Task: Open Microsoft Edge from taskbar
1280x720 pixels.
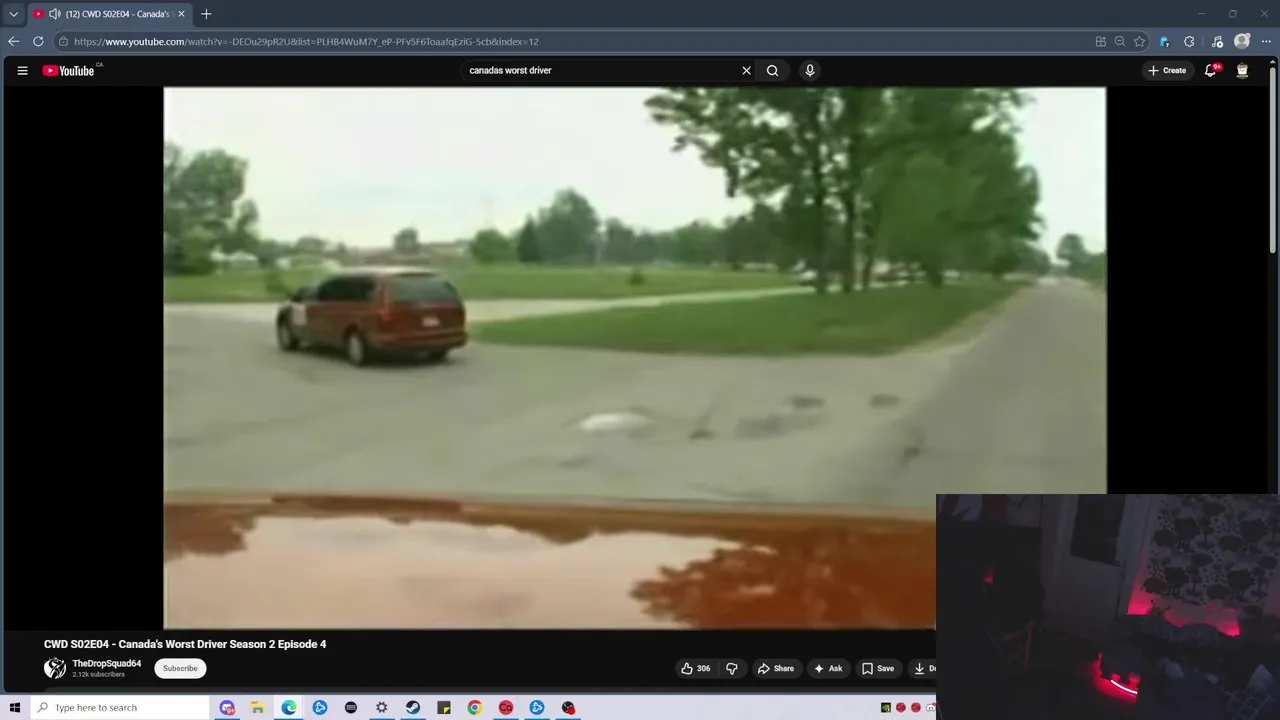Action: tap(289, 707)
